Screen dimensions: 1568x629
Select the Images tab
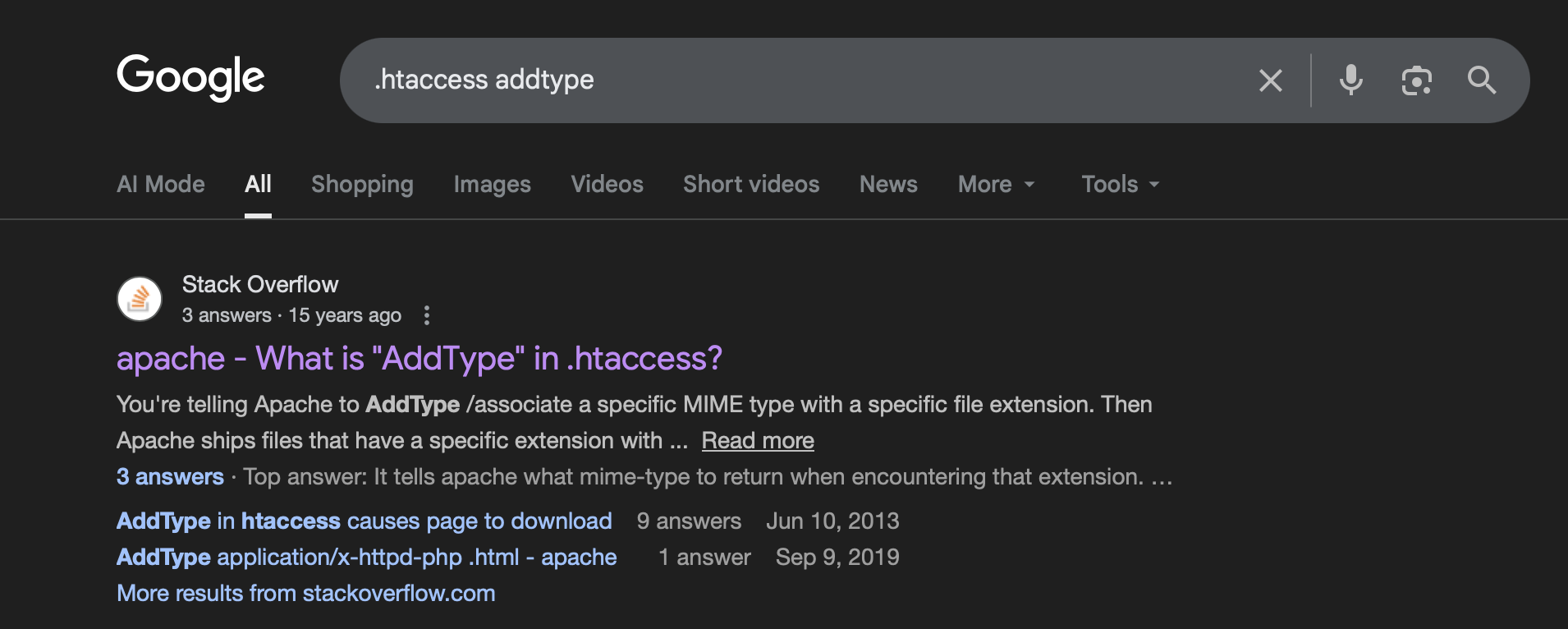point(492,184)
